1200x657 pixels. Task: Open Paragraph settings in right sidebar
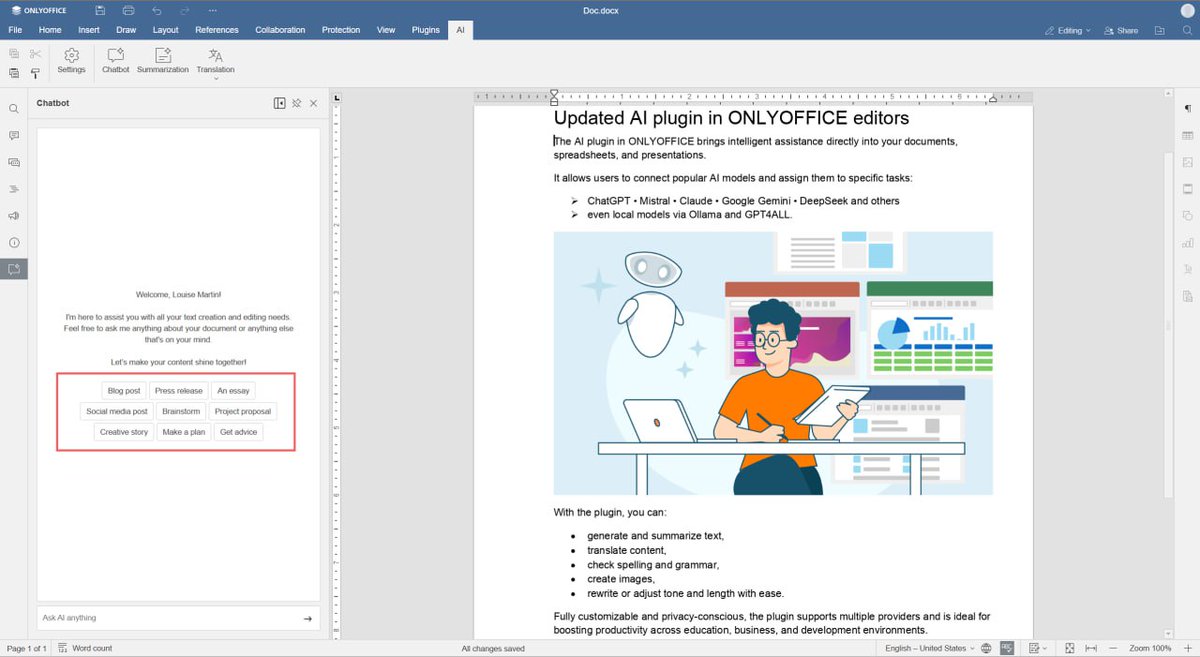[x=1187, y=108]
